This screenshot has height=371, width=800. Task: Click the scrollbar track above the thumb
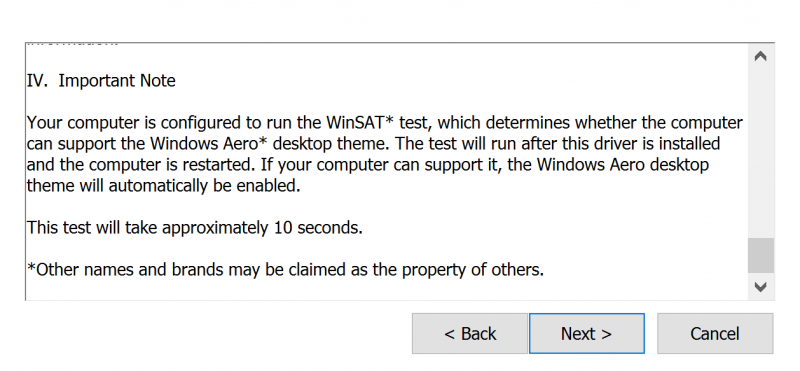click(x=761, y=153)
